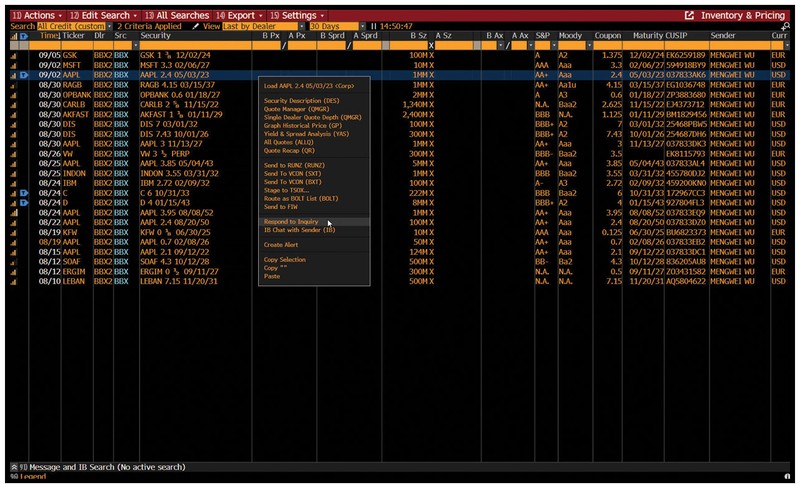Image resolution: width=800 pixels, height=488 pixels.
Task: Click the Maturity column header
Action: [x=648, y=36]
